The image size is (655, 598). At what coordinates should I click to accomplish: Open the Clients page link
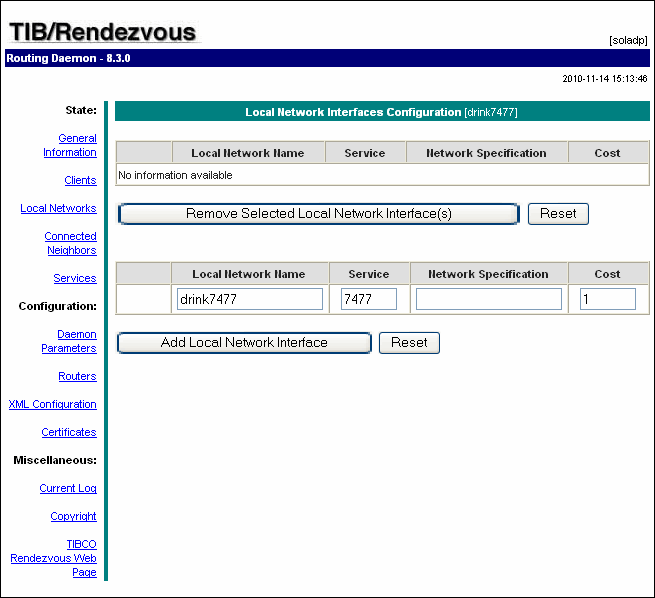[x=80, y=180]
